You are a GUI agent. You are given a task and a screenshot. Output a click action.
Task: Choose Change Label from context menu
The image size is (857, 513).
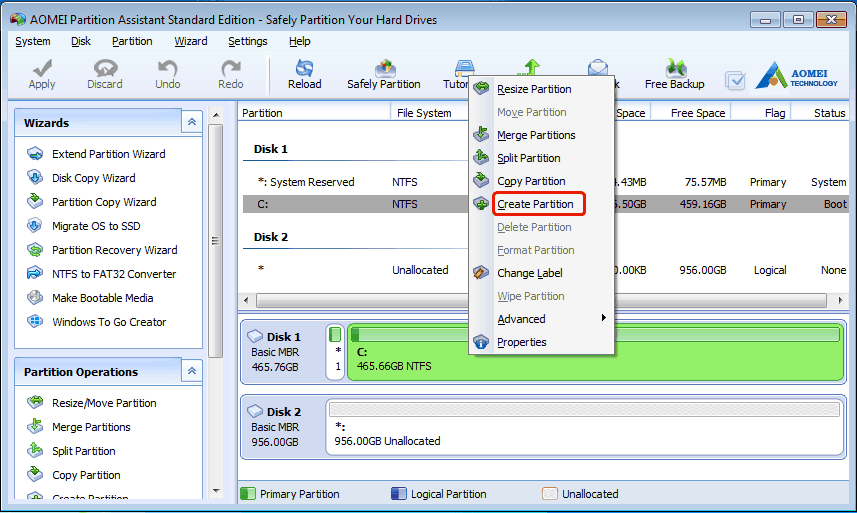point(542,273)
